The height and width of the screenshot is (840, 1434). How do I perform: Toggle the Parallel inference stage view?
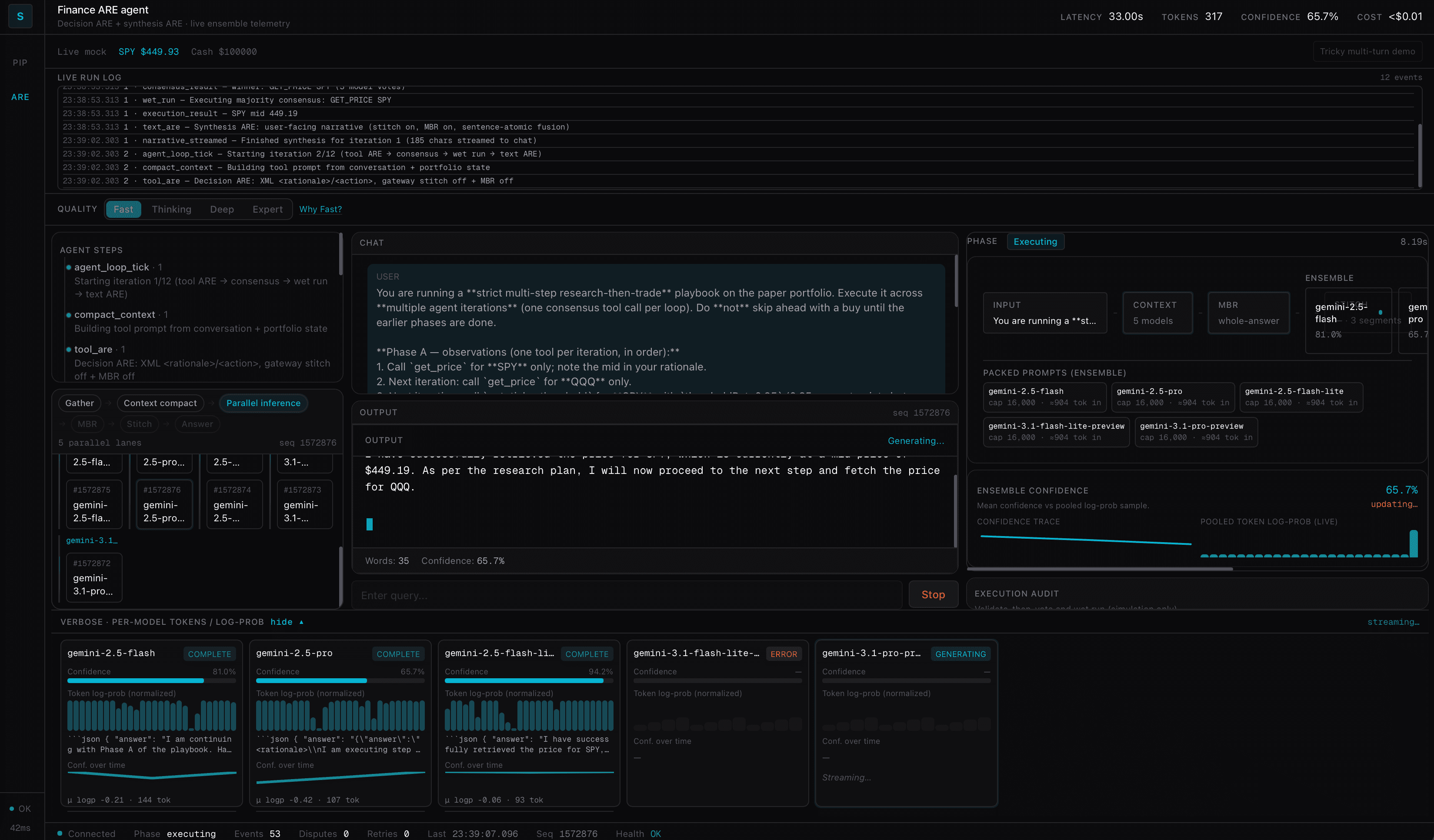tap(263, 403)
